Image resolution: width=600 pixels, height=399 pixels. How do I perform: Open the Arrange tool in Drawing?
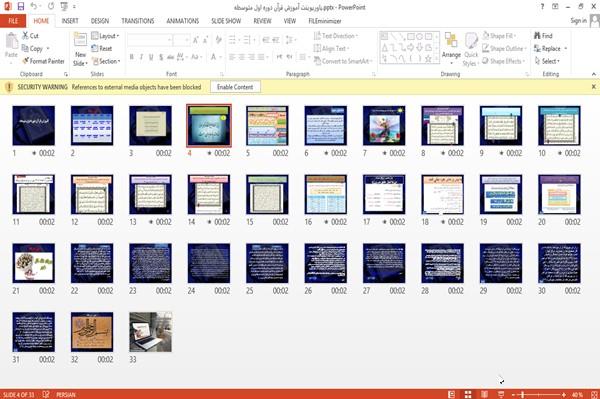click(x=451, y=46)
